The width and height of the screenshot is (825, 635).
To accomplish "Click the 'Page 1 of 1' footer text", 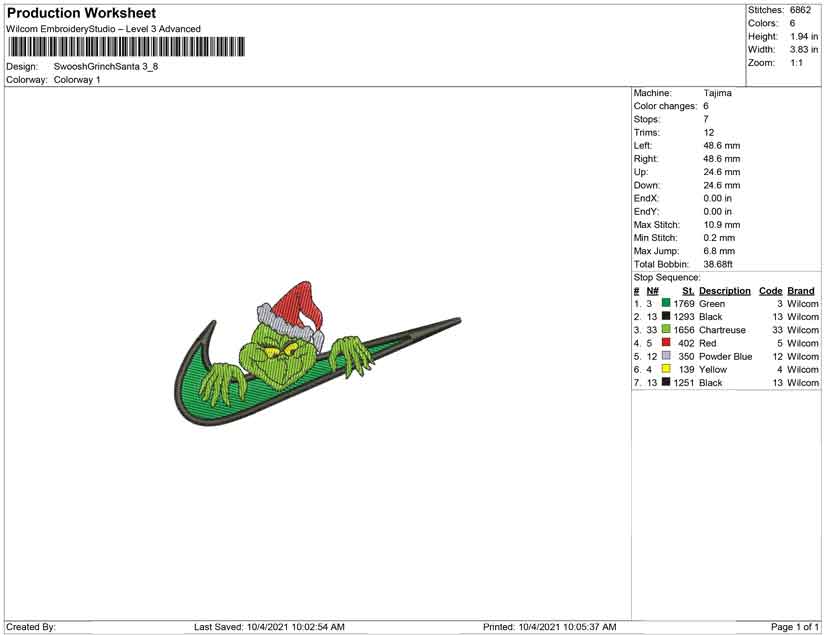I will click(794, 627).
